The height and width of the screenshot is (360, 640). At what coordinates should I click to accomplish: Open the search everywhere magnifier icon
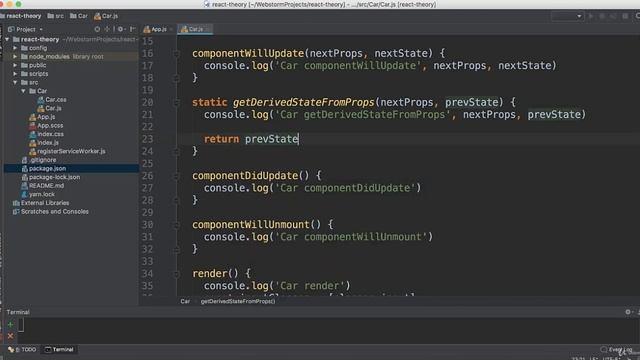[x=637, y=16]
